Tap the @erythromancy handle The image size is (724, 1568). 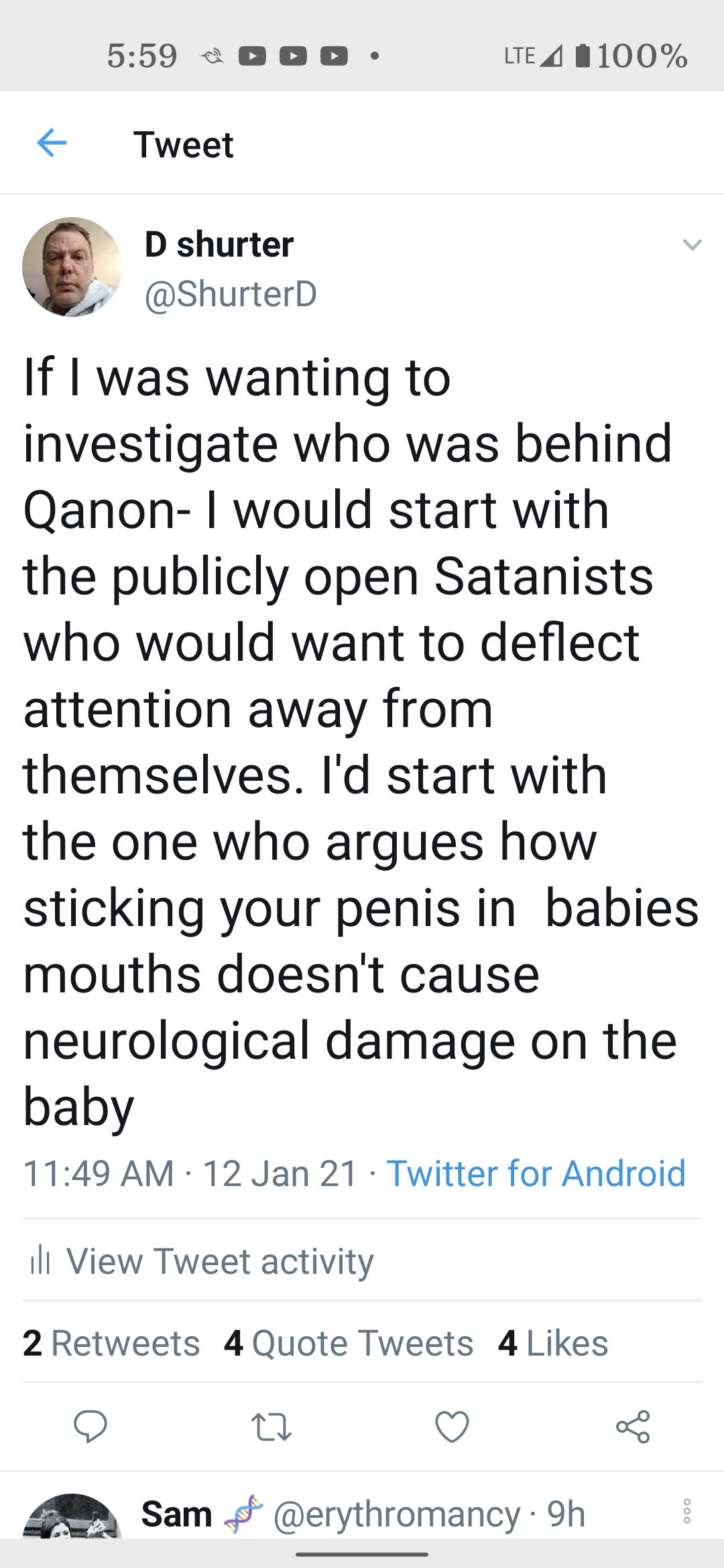[x=397, y=1514]
